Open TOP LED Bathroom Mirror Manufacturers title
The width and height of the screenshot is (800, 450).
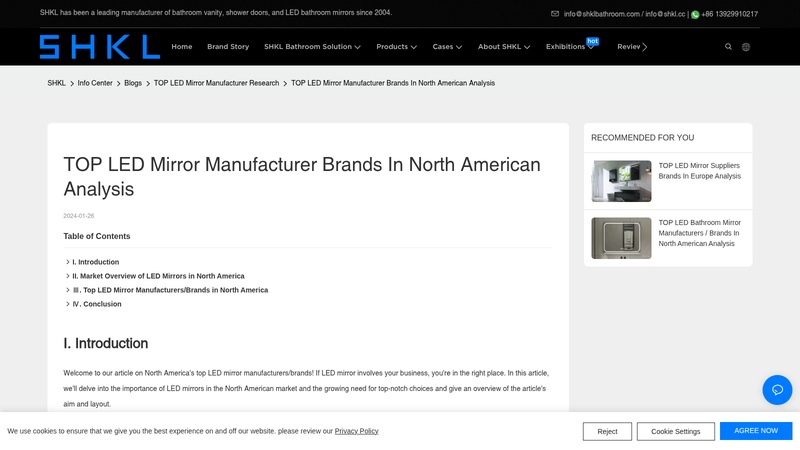(699, 233)
